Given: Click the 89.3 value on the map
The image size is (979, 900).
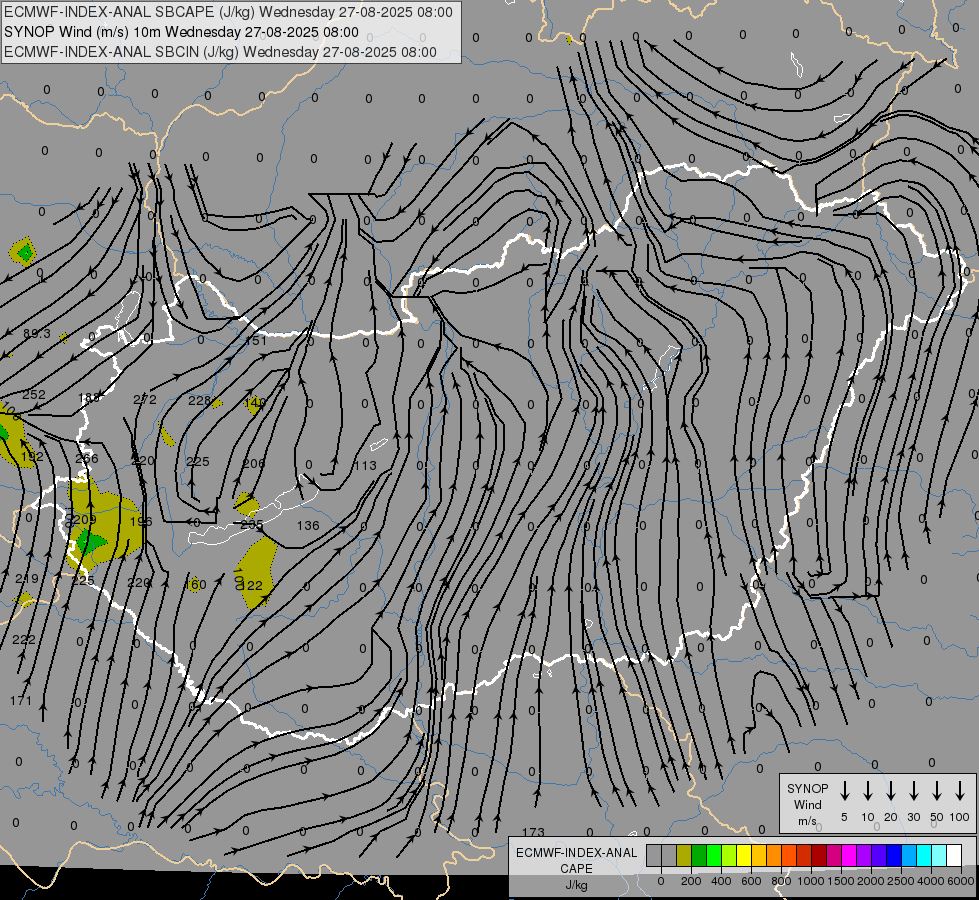Looking at the screenshot, I should [x=37, y=334].
